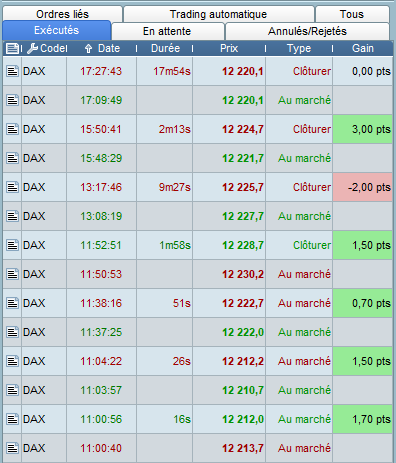This screenshot has height=463, width=396.
Task: Open order details icon for 15:48:29 row
Action: point(12,158)
